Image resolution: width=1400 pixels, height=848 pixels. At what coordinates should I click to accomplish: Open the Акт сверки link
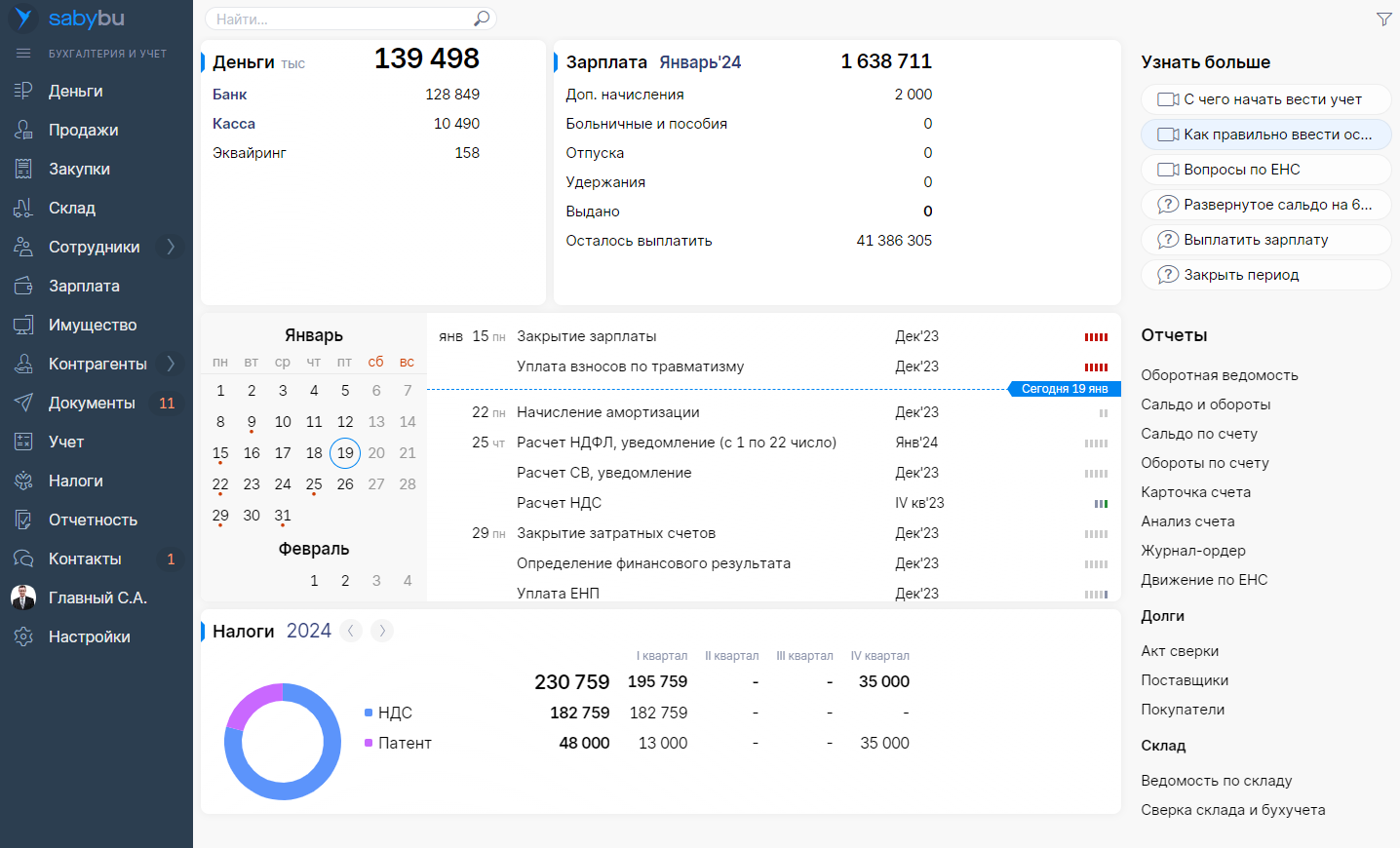[1180, 651]
